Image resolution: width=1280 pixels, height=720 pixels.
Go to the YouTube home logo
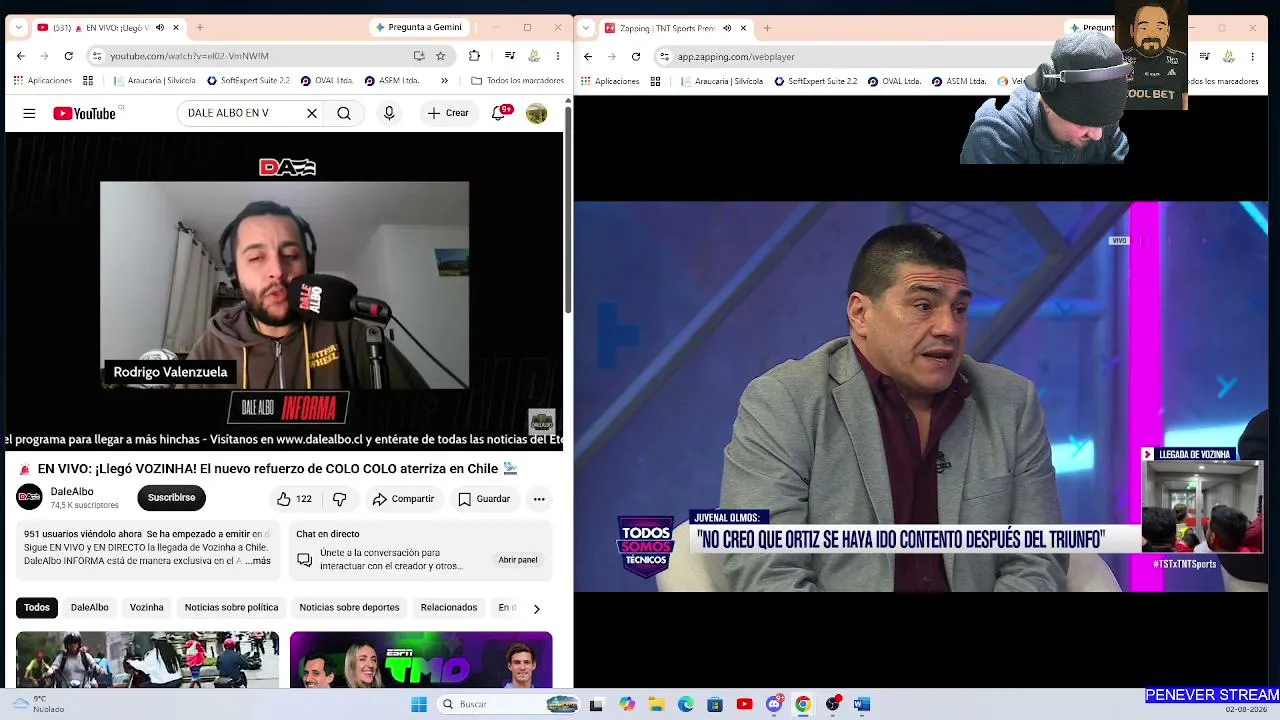click(x=85, y=114)
